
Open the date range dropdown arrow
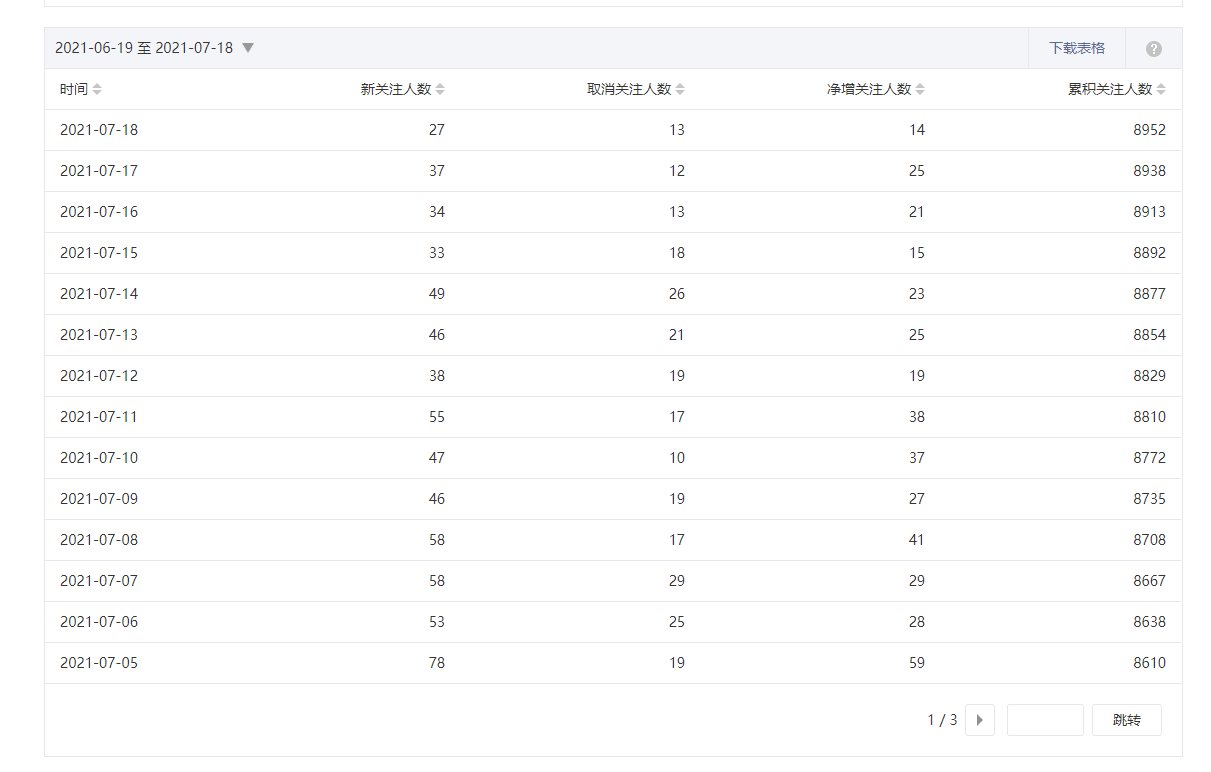(248, 48)
